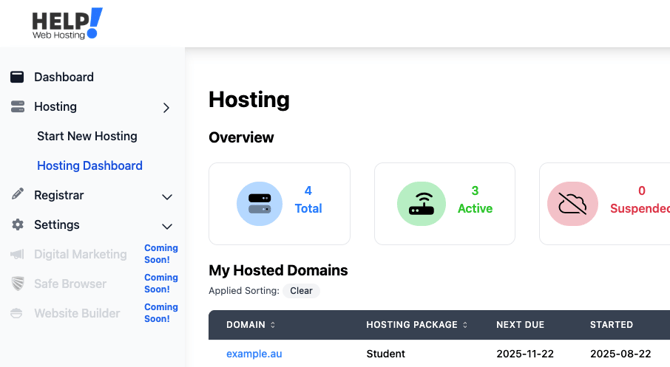
Task: Click Coming Soon beside Website Builder
Action: (x=161, y=313)
